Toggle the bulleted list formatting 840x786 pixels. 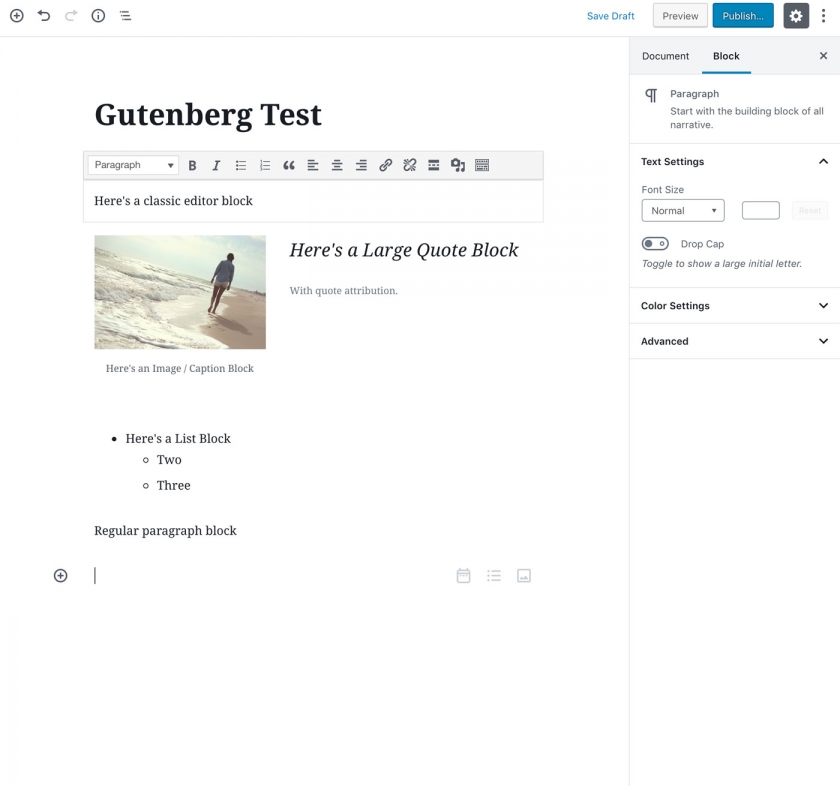click(240, 165)
